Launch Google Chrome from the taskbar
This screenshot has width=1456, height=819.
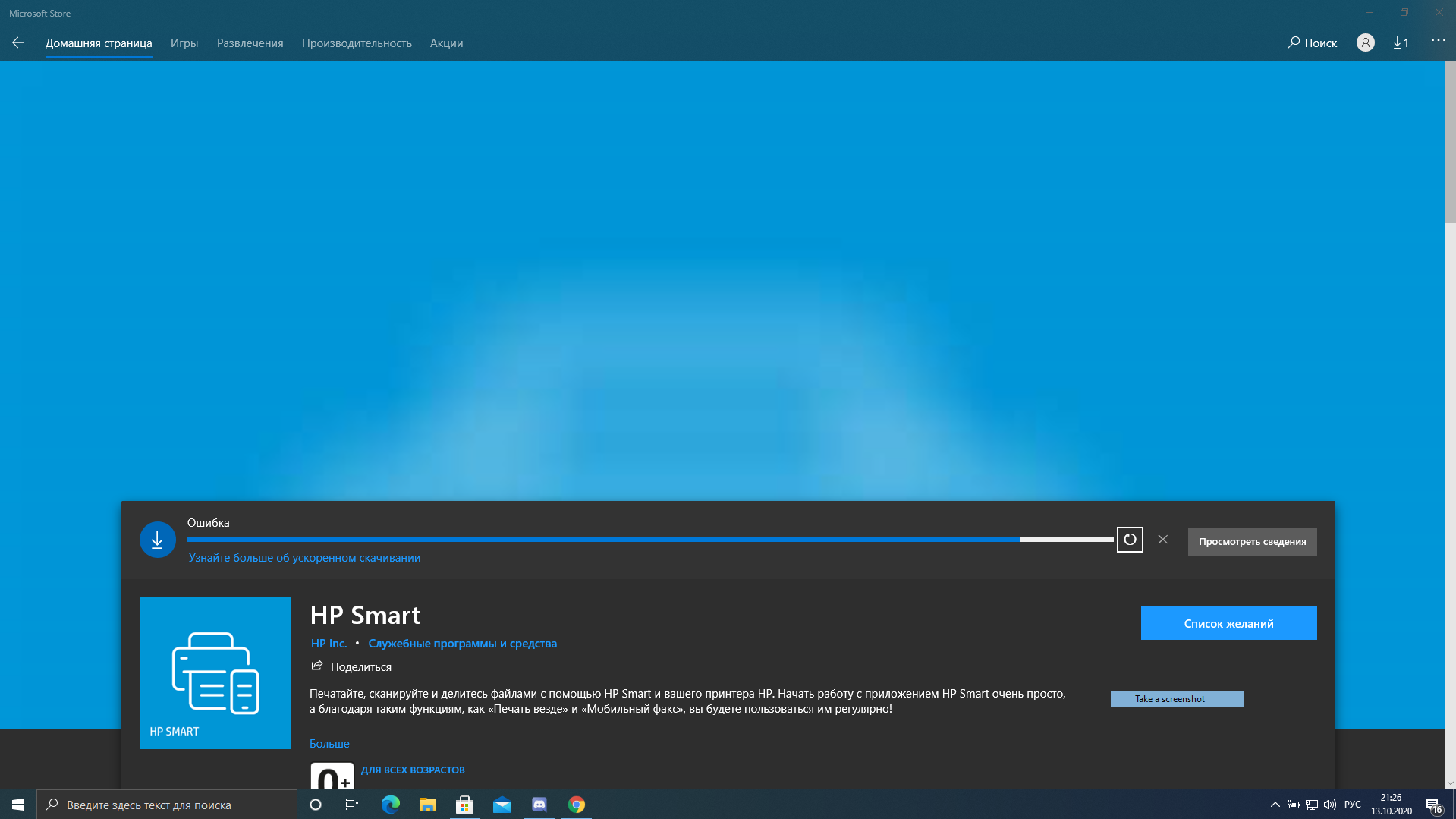576,805
